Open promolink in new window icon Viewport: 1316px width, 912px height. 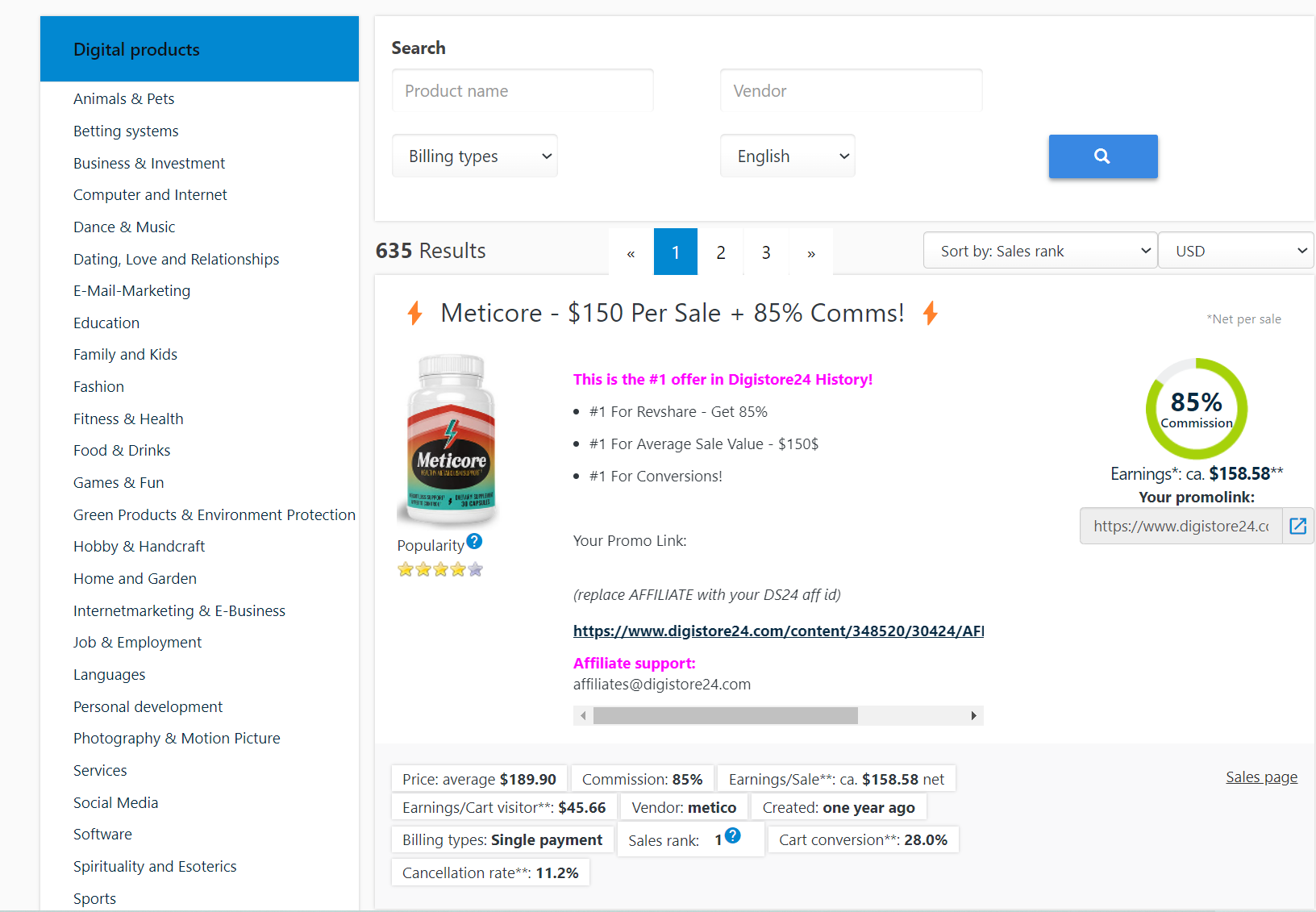pos(1297,527)
